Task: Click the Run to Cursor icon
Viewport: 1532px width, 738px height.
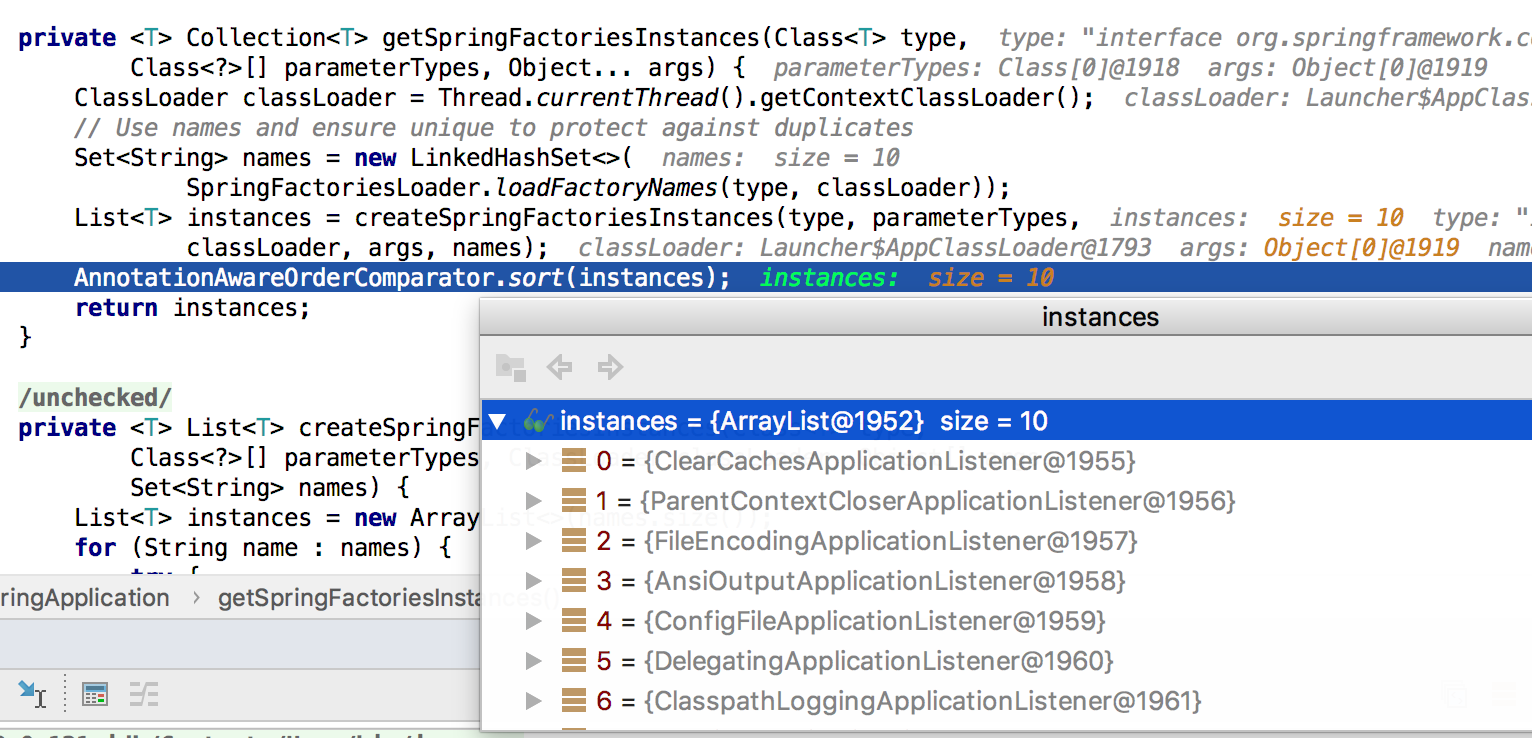Action: point(32,694)
